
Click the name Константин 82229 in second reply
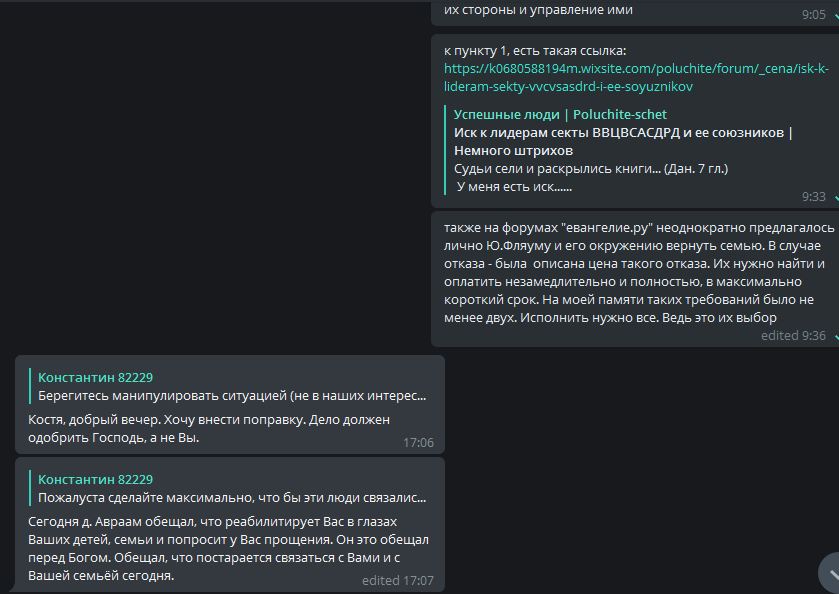coord(95,479)
